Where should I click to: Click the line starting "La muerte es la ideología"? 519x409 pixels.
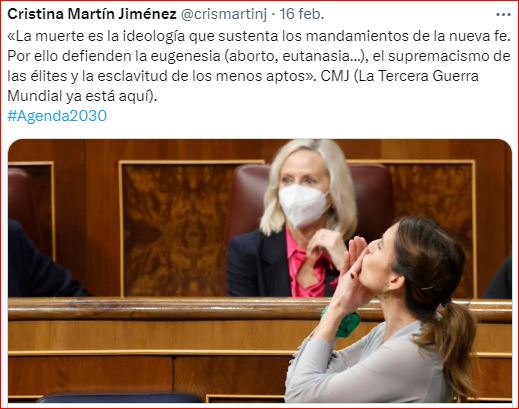(259, 36)
